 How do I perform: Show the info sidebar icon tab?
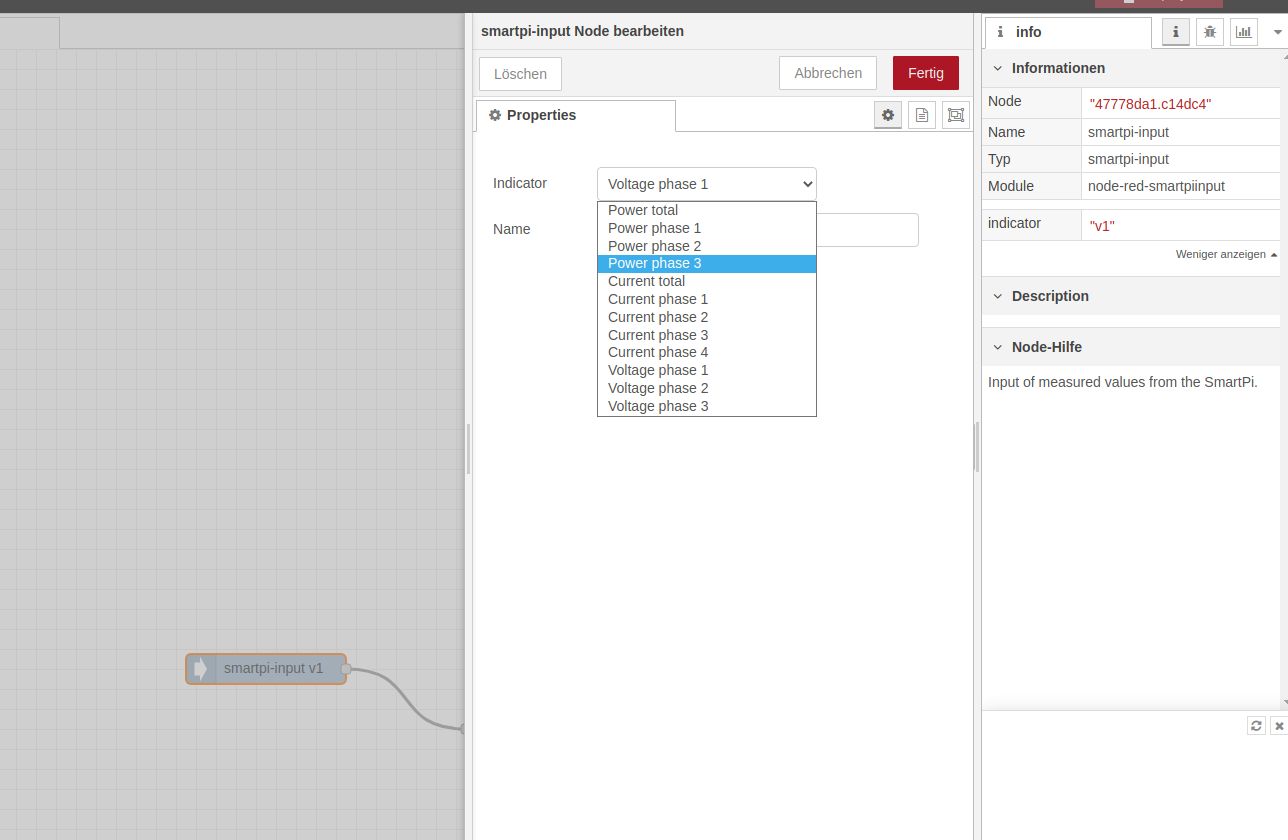(1176, 32)
